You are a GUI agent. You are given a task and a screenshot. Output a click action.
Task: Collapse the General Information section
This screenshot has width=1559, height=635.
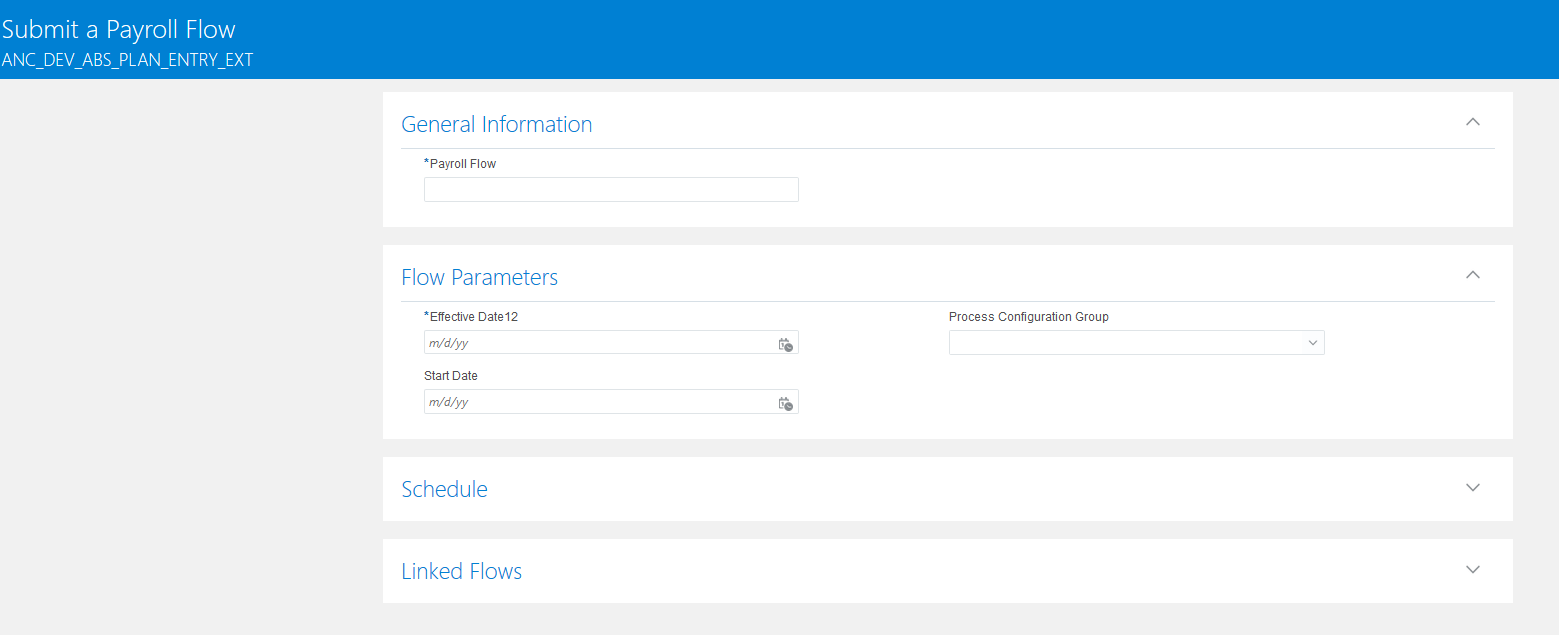[x=1472, y=122]
